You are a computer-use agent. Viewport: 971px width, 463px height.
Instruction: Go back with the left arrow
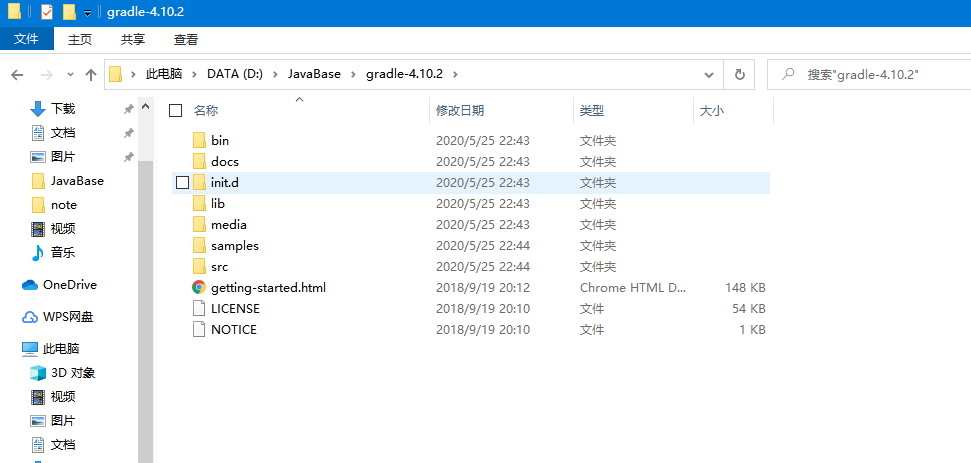17,75
